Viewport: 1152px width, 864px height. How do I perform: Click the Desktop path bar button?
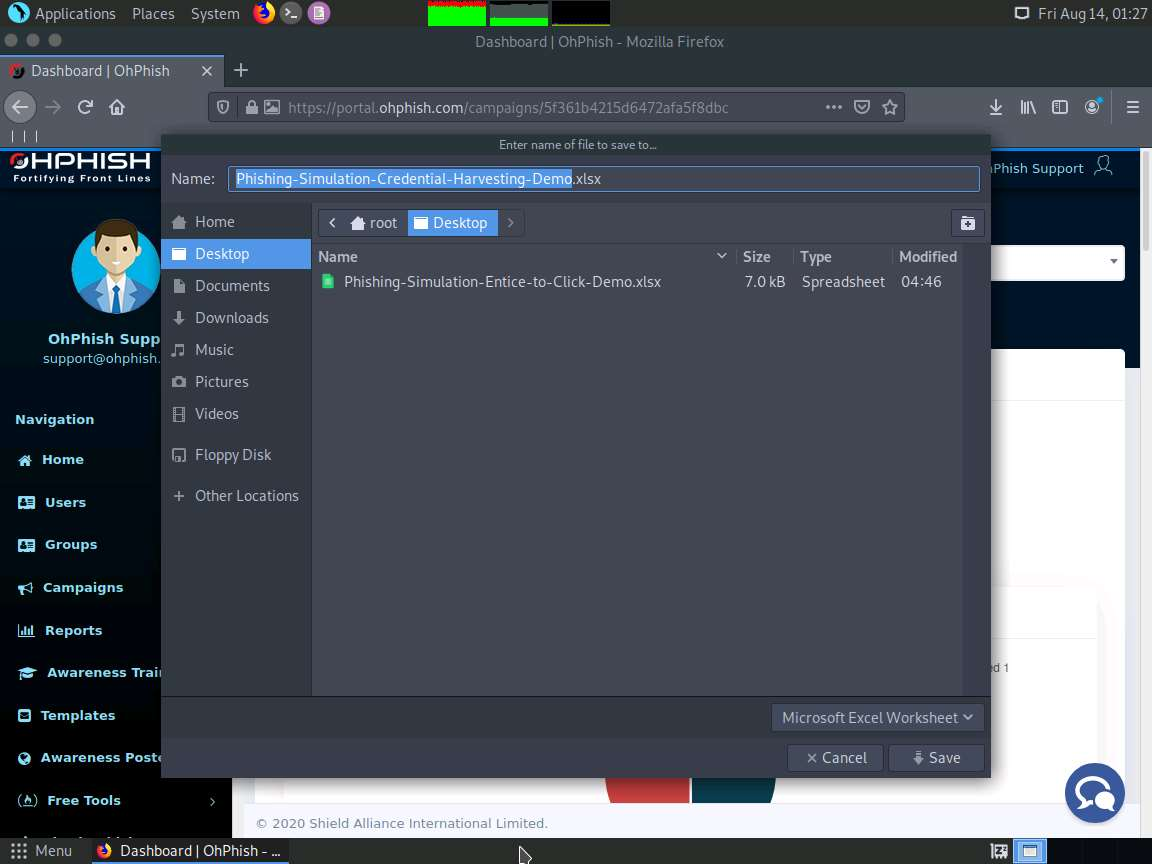click(452, 223)
